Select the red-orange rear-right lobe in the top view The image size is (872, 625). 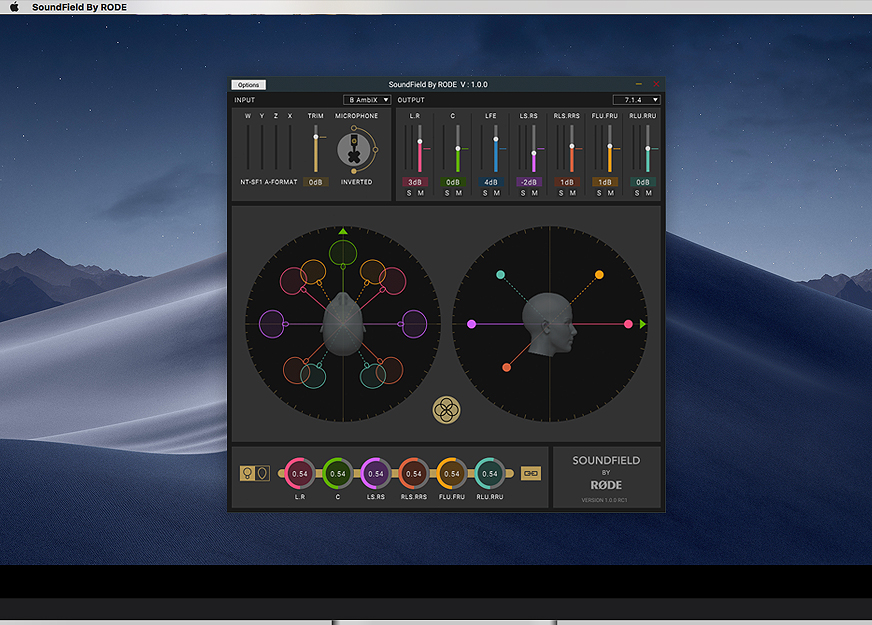coord(390,370)
